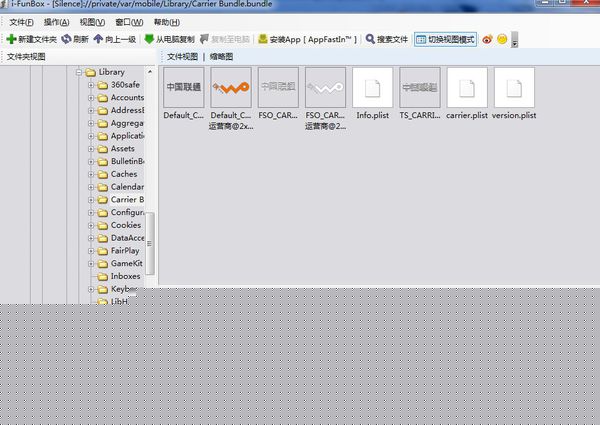Image resolution: width=600 pixels, height=425 pixels.
Task: Open the 文件(F) menu
Action: [x=21, y=22]
